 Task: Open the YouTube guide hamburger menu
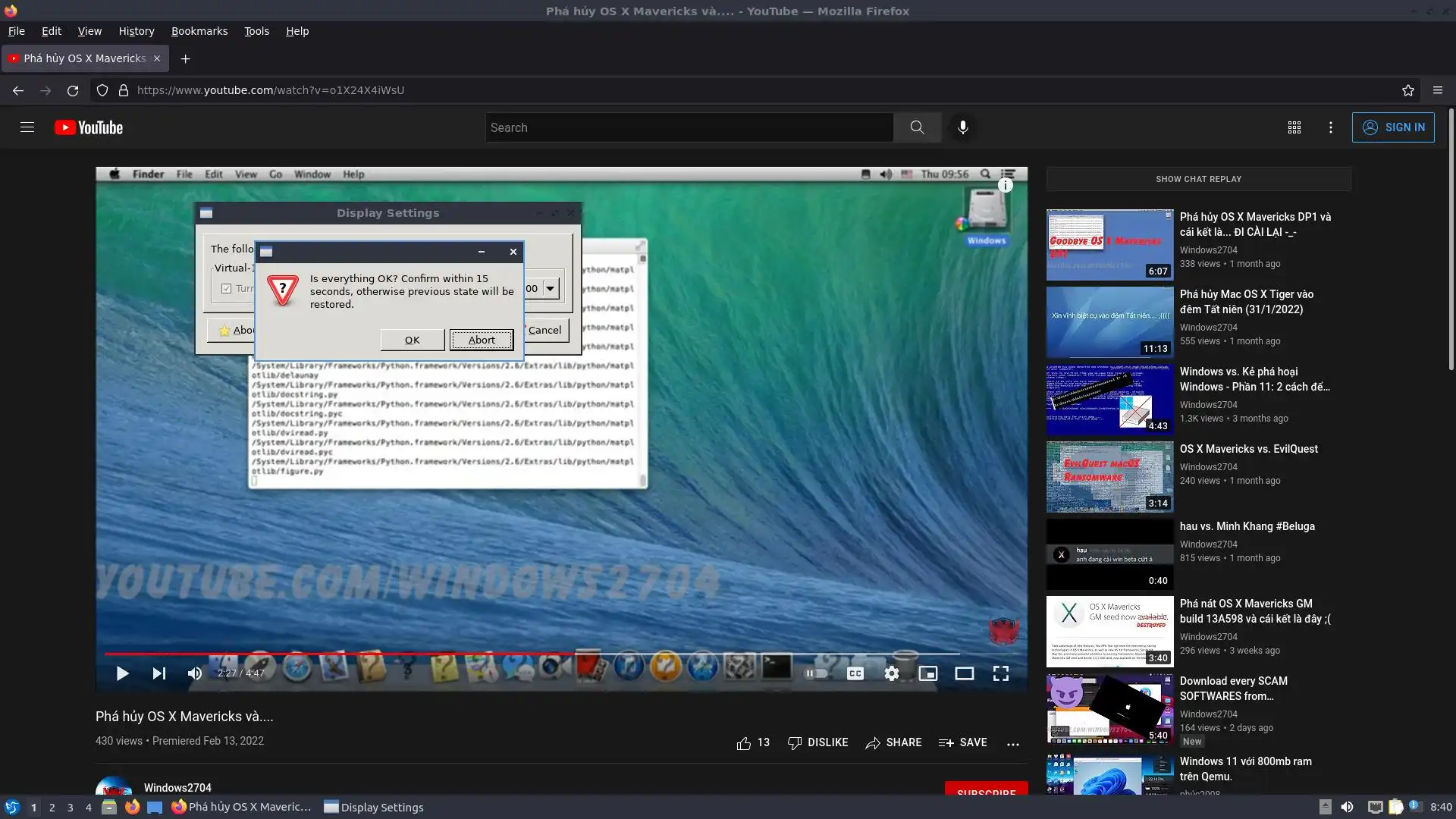[x=27, y=127]
